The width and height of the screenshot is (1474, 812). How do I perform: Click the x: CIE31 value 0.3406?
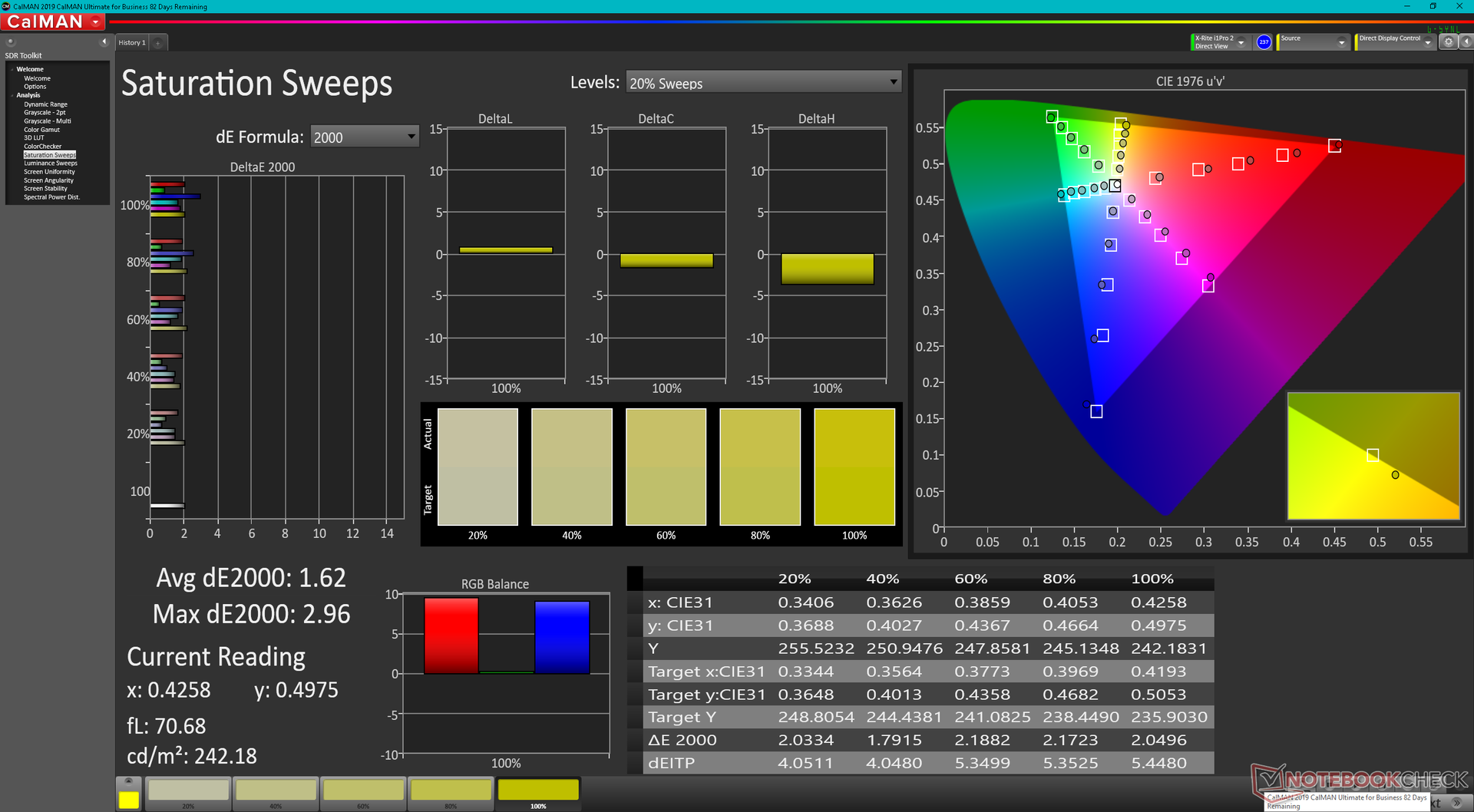pos(805,602)
